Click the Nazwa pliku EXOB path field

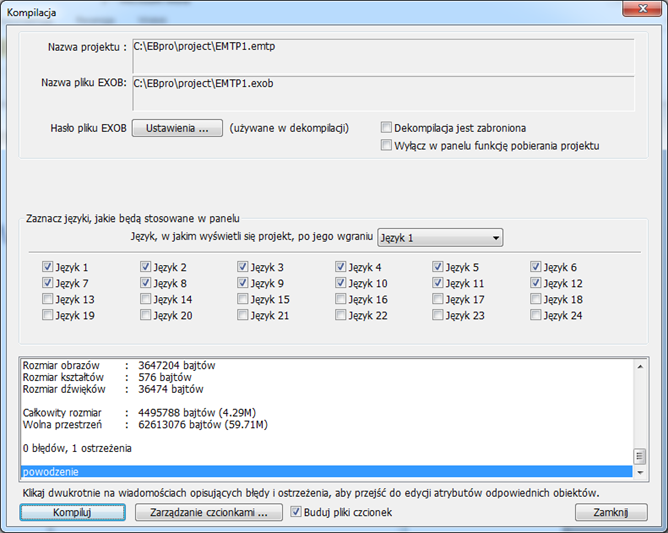coord(383,93)
